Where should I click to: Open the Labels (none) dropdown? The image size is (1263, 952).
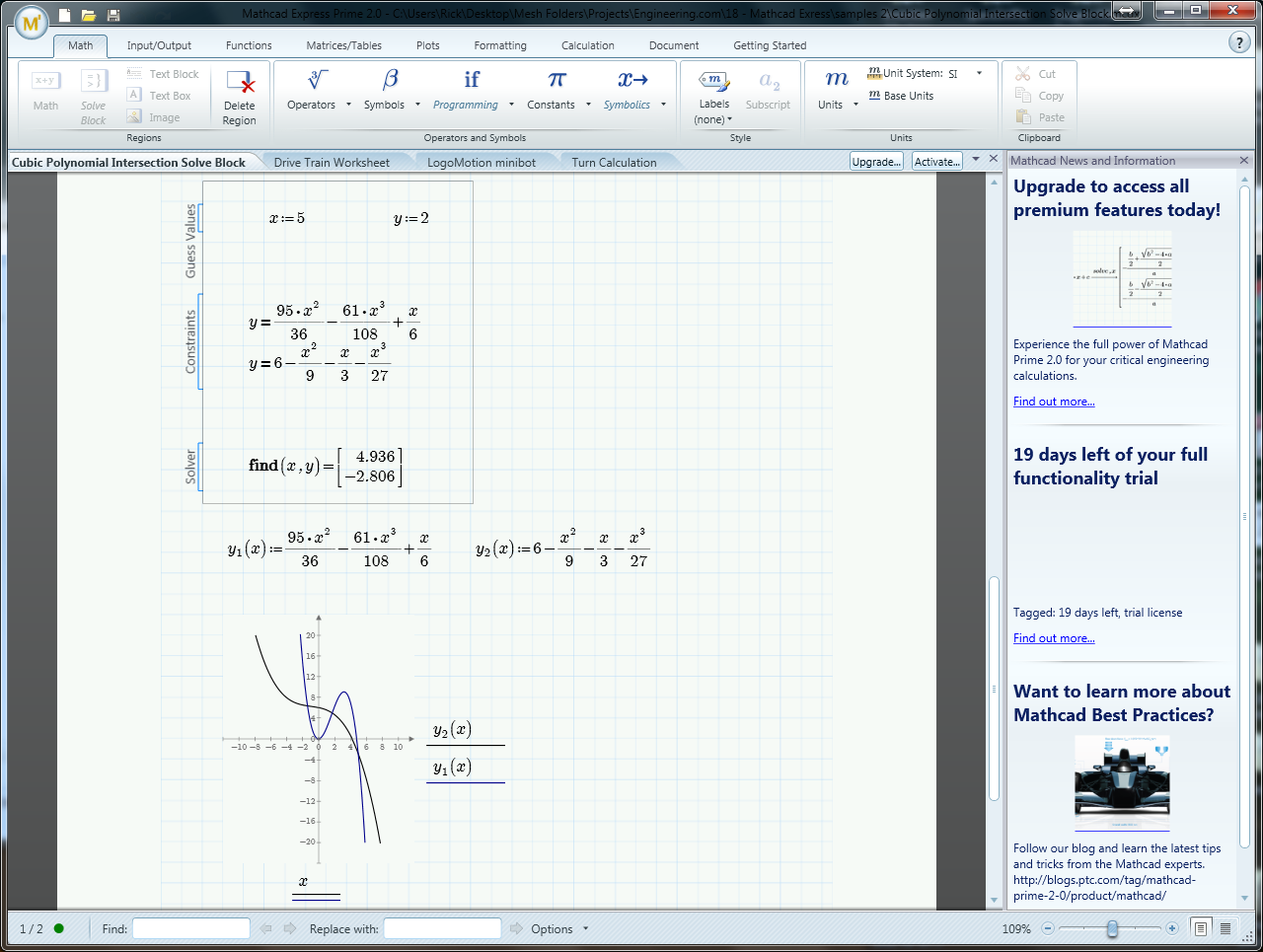click(713, 119)
